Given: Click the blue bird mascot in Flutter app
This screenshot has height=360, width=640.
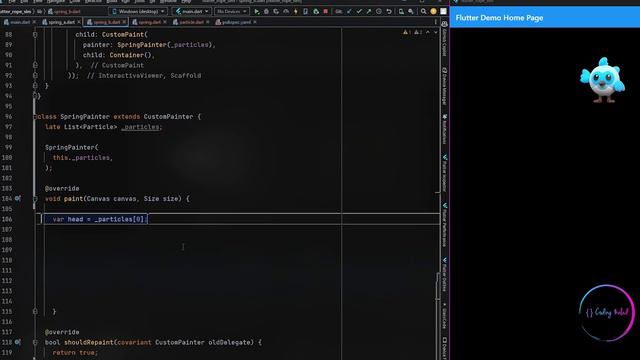Looking at the screenshot, I should [602, 80].
